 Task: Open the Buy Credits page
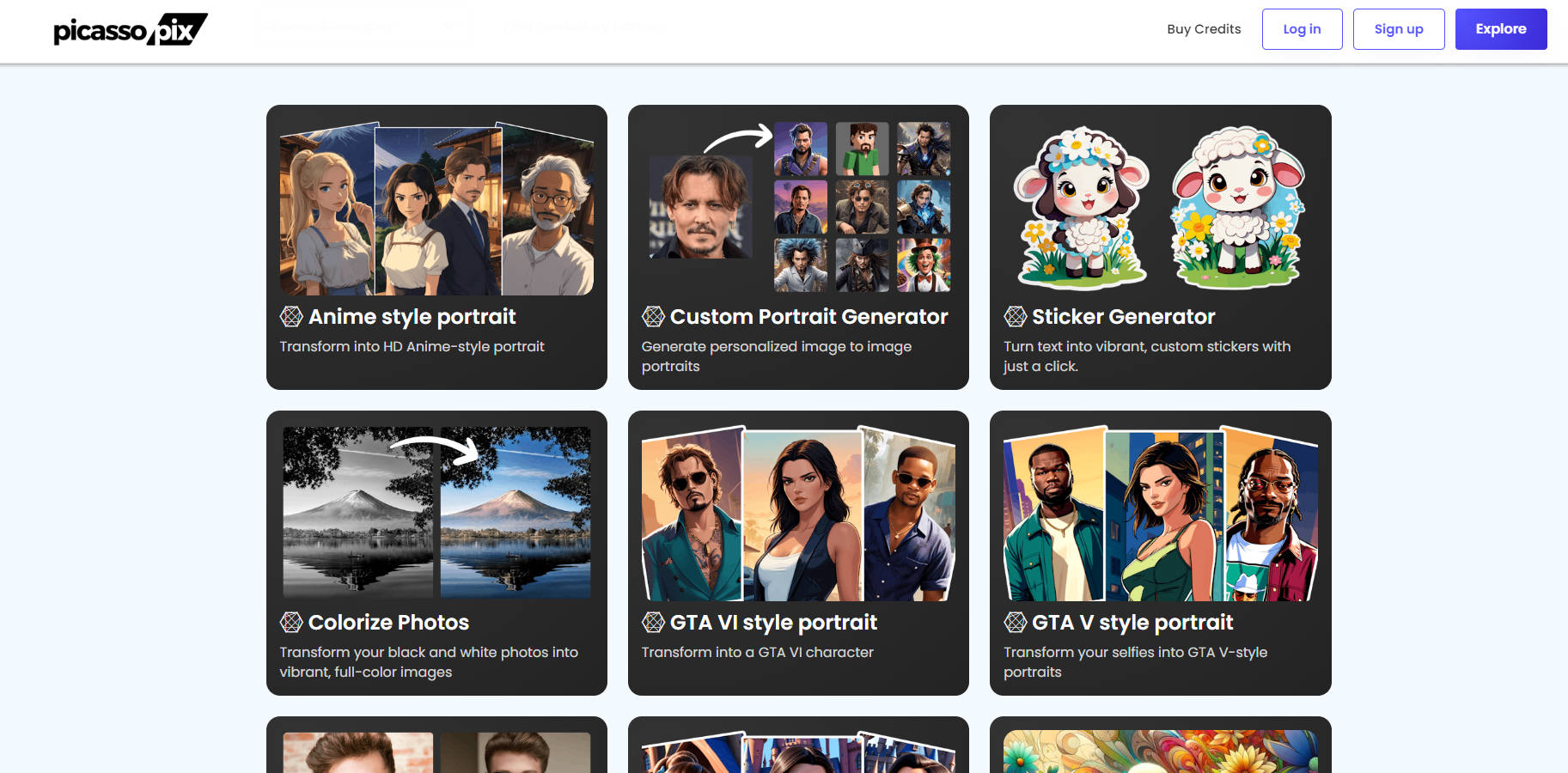tap(1203, 29)
